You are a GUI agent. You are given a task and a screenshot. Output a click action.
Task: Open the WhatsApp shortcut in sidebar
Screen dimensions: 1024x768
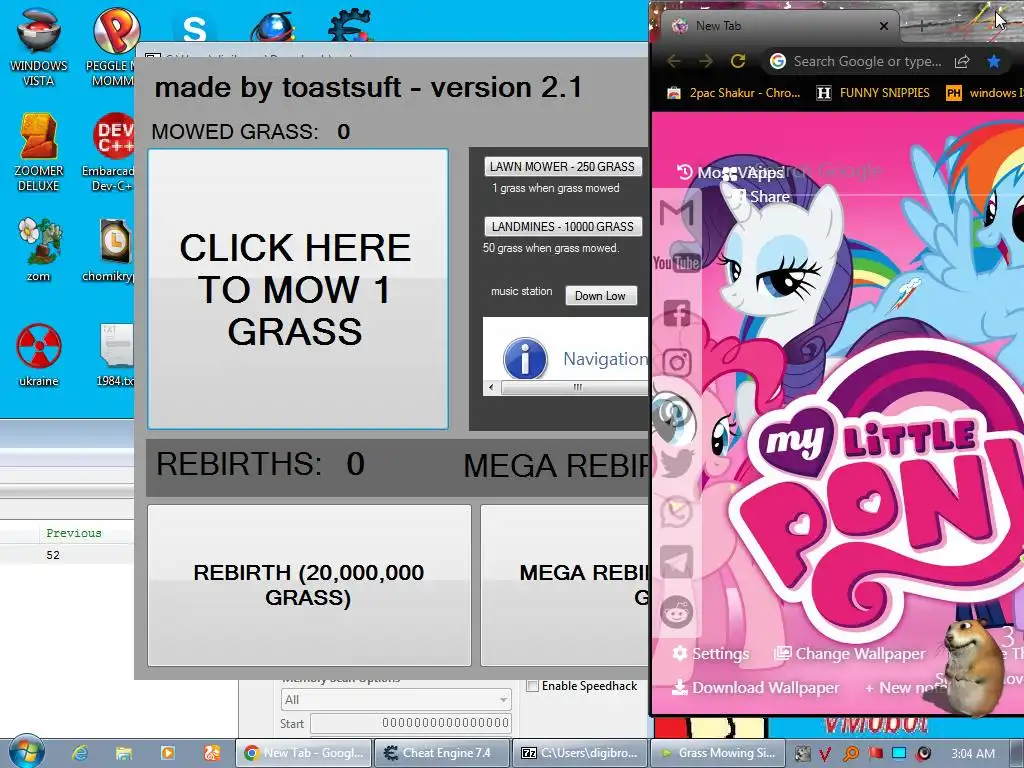[x=677, y=513]
